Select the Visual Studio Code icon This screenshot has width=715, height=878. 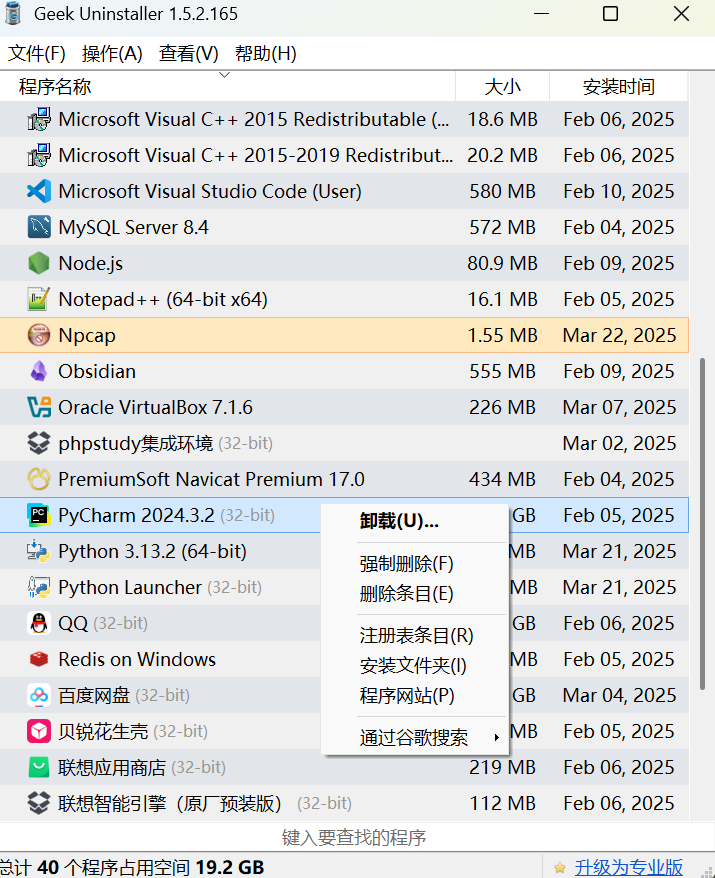point(39,192)
